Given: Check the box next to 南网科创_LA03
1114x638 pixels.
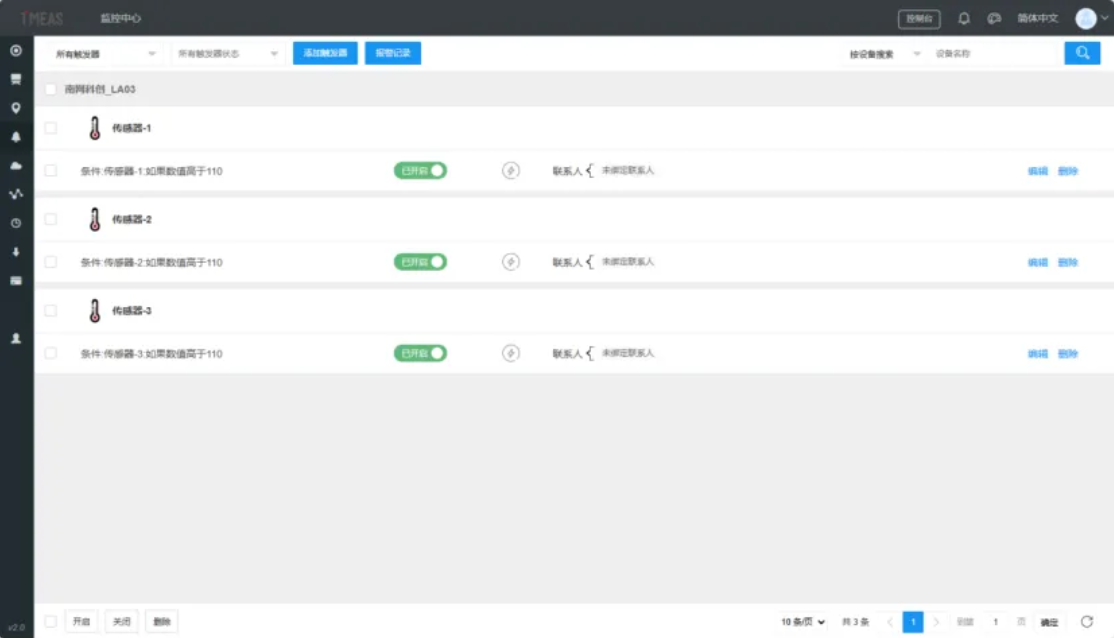Looking at the screenshot, I should [51, 89].
